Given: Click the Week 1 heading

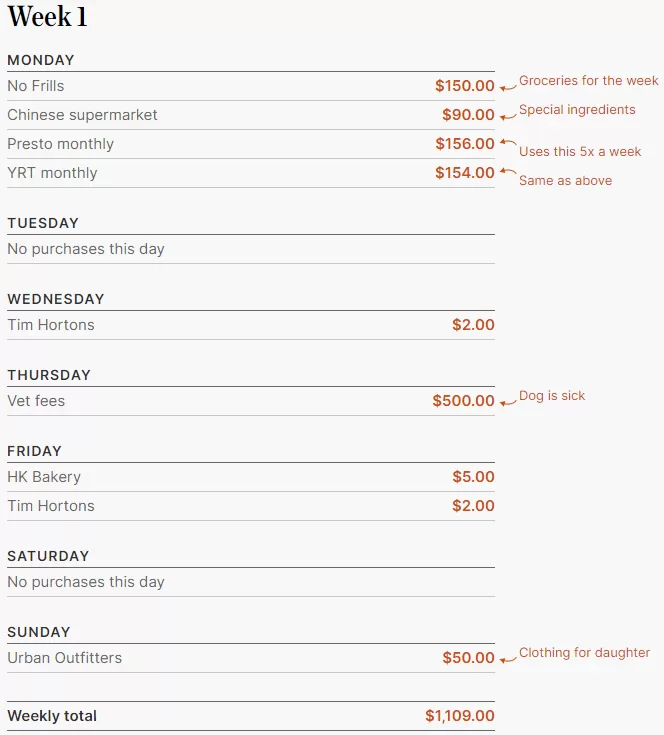Looking at the screenshot, I should (x=47, y=17).
